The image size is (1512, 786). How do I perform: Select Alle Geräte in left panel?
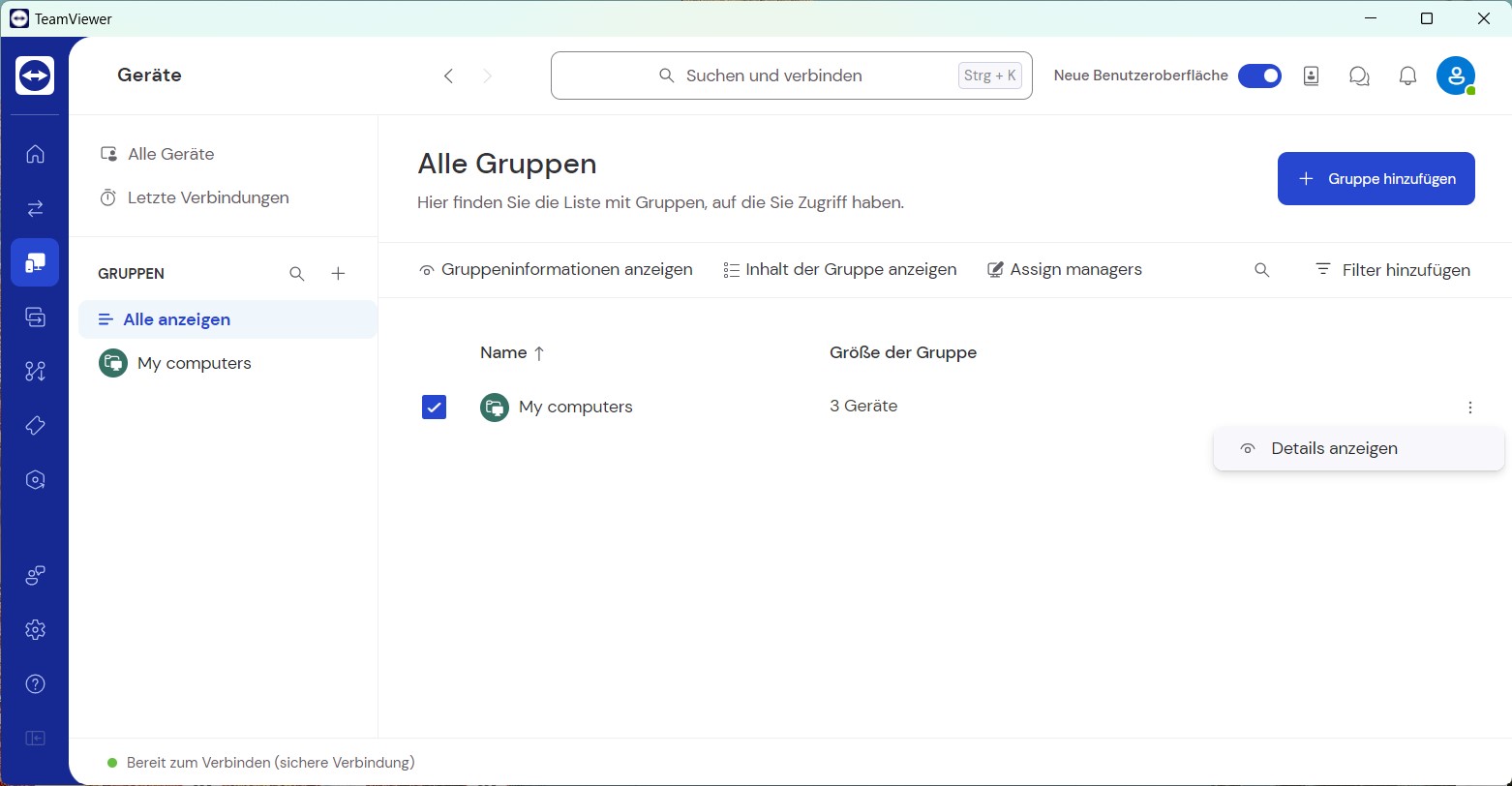(x=170, y=154)
